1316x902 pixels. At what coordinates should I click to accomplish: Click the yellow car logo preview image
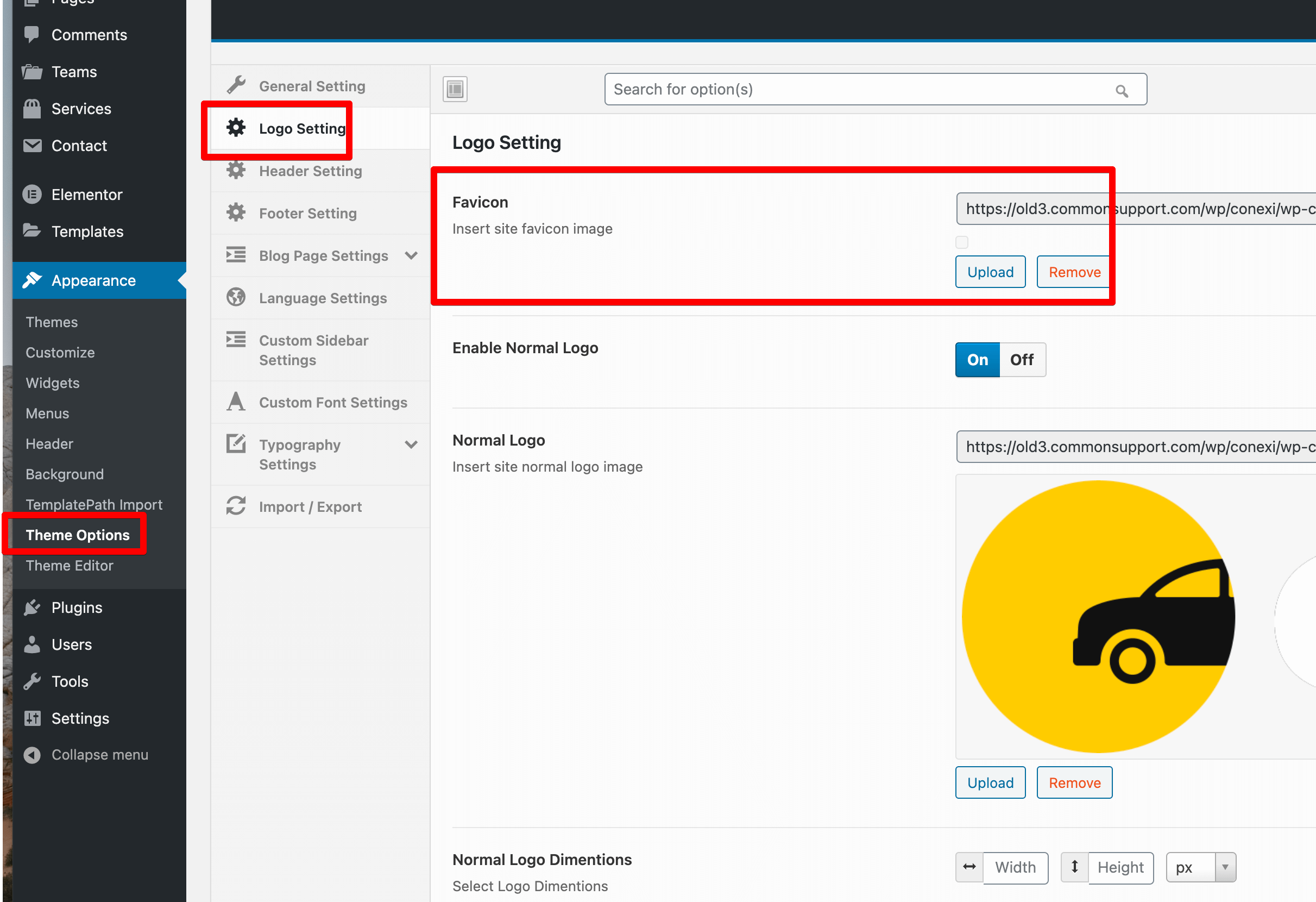pos(1099,616)
